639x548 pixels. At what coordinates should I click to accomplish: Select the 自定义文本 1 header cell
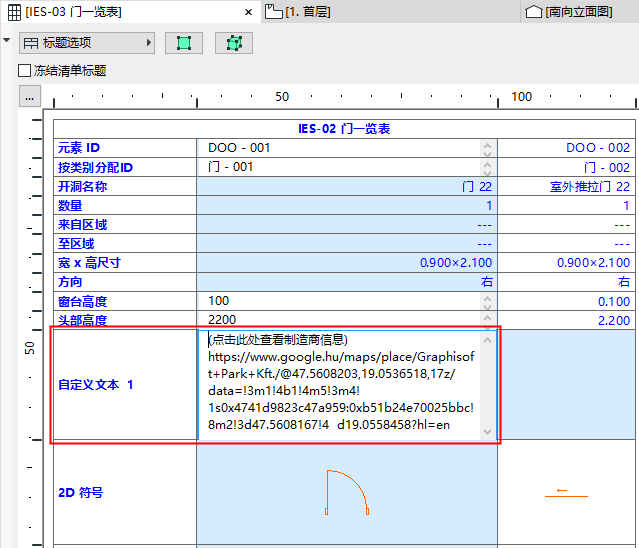point(125,385)
